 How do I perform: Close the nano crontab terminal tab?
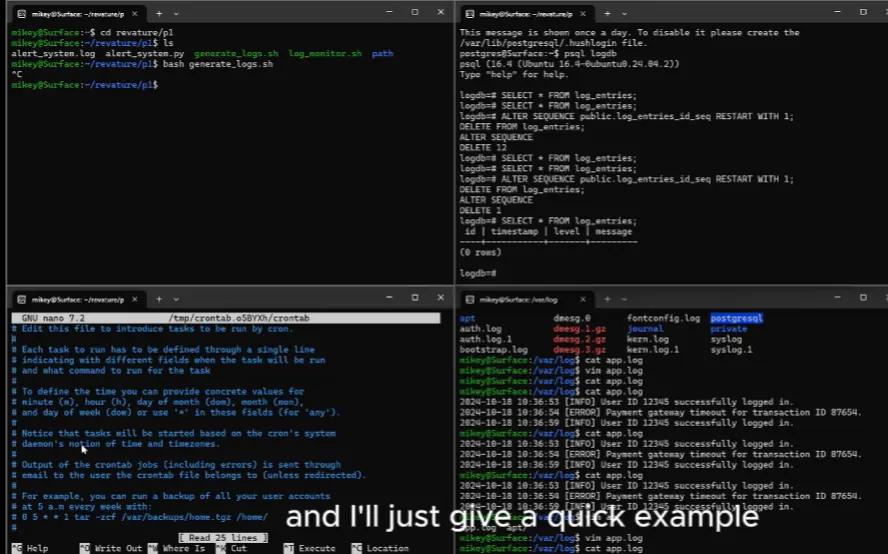click(x=135, y=299)
